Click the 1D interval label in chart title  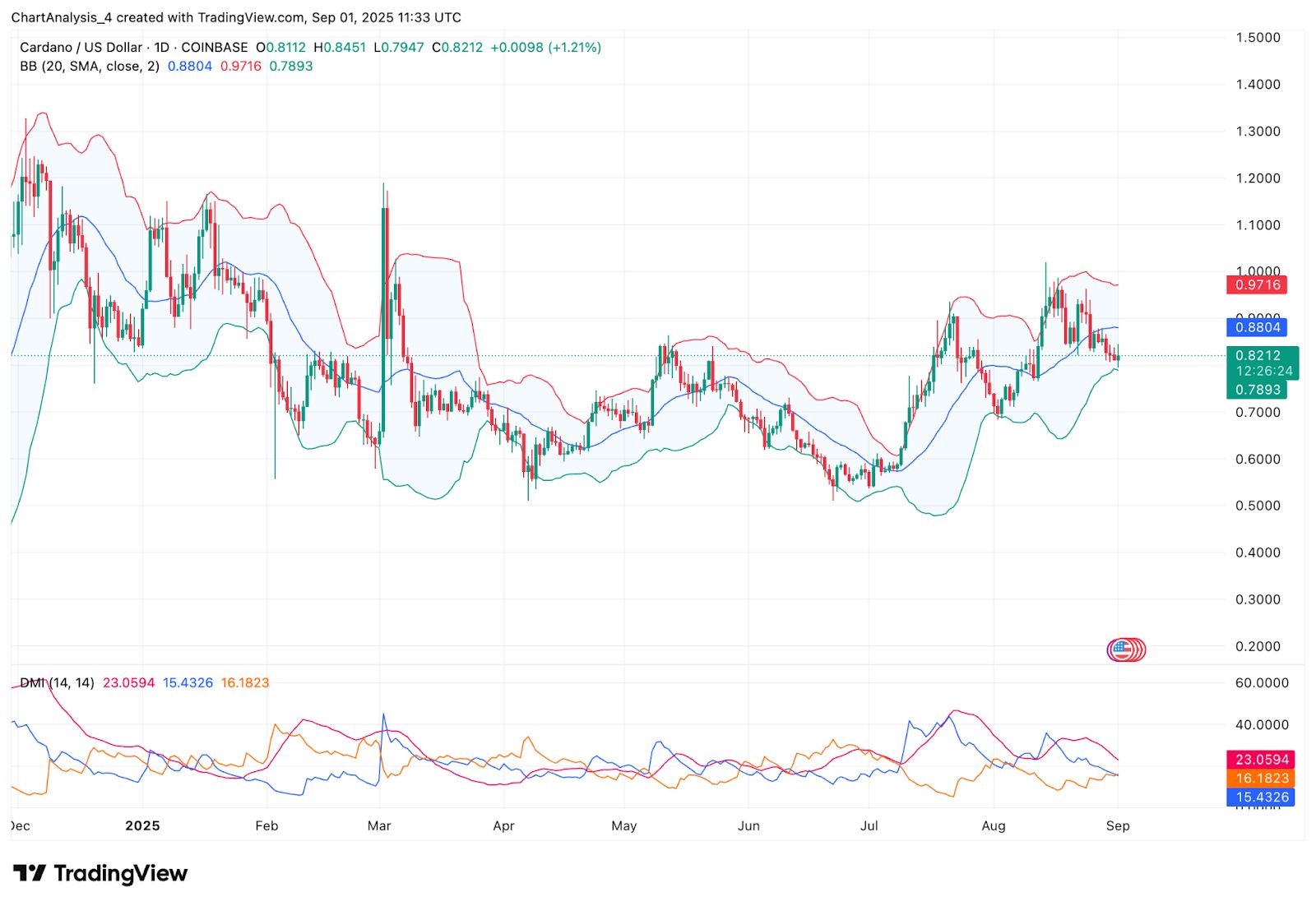tap(161, 48)
